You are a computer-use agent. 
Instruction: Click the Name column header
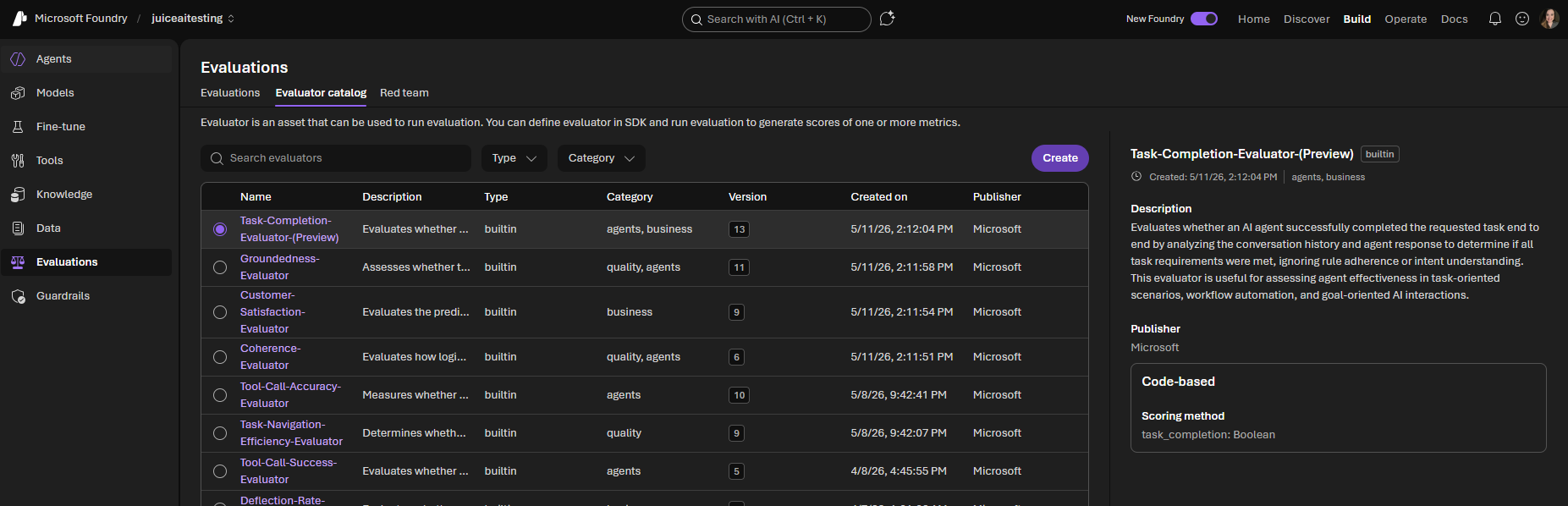pyautogui.click(x=256, y=197)
